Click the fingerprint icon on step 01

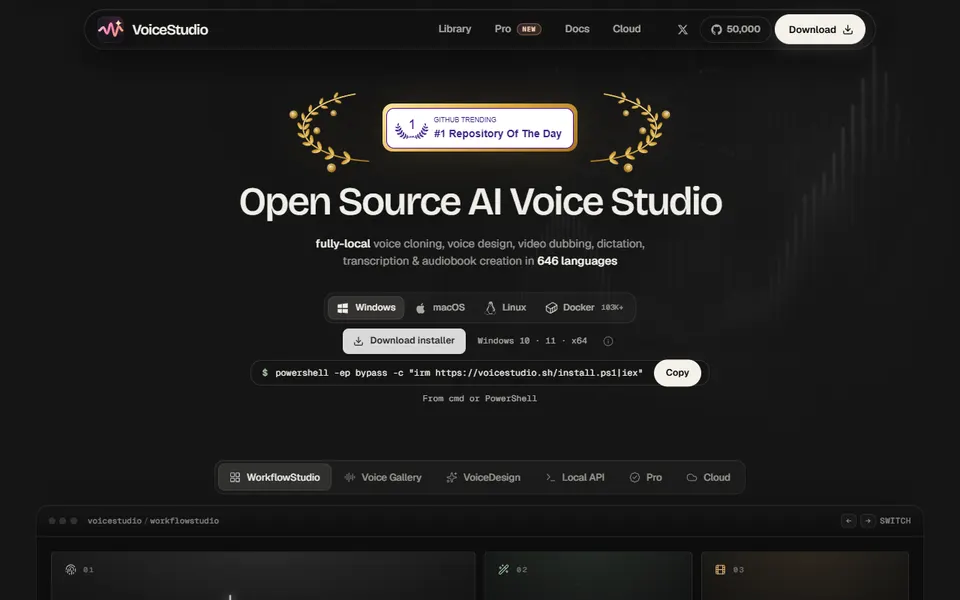click(70, 569)
